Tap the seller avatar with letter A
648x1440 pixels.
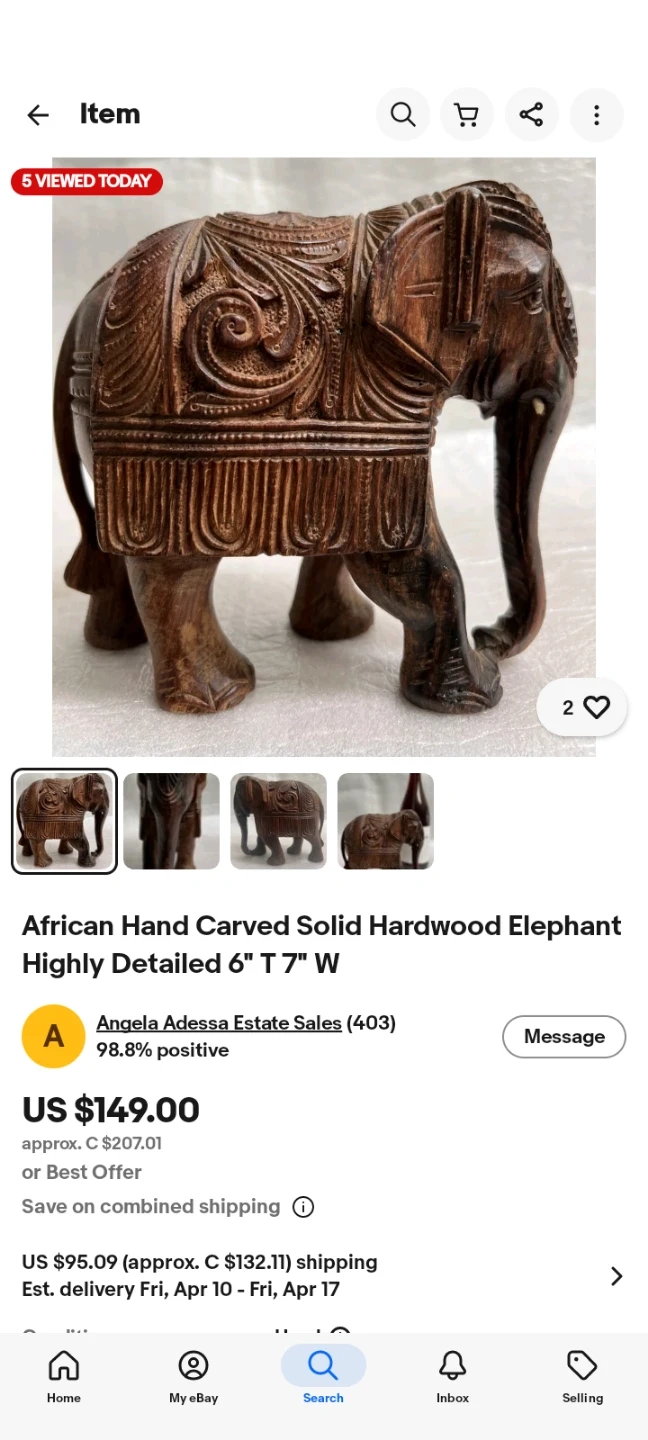pyautogui.click(x=53, y=1036)
